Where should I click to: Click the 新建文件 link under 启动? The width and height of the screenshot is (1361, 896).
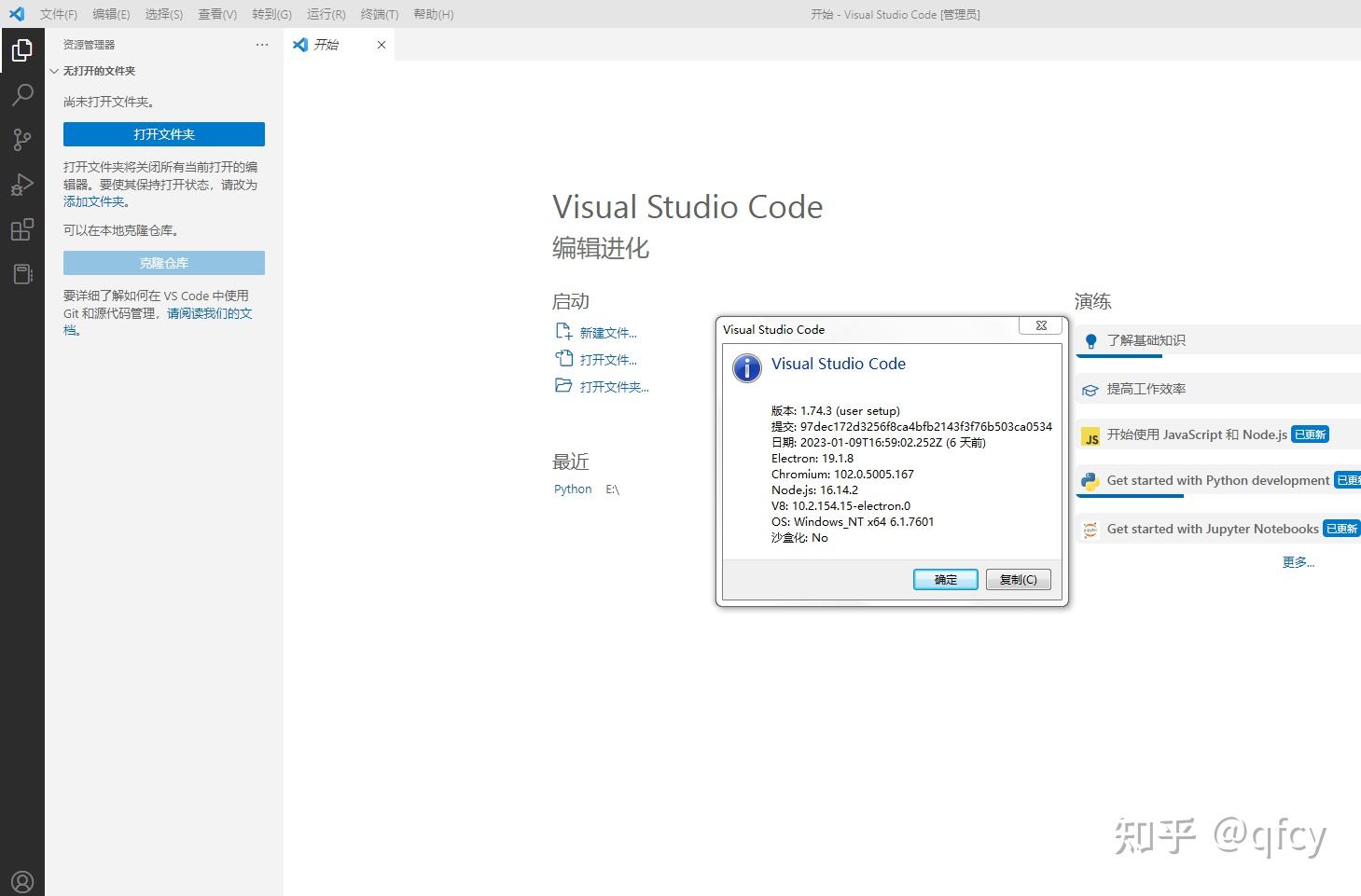click(x=608, y=332)
